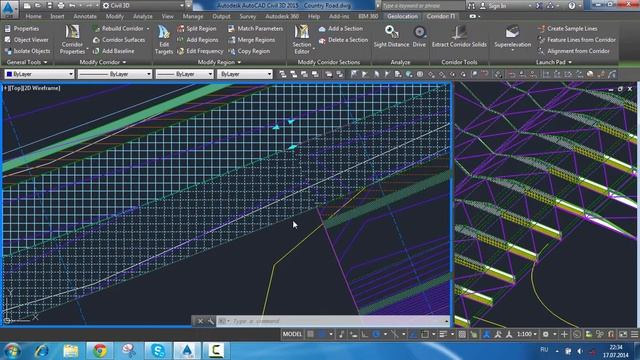Click the volume icon in system tray
The image size is (640, 360).
(x=580, y=351)
